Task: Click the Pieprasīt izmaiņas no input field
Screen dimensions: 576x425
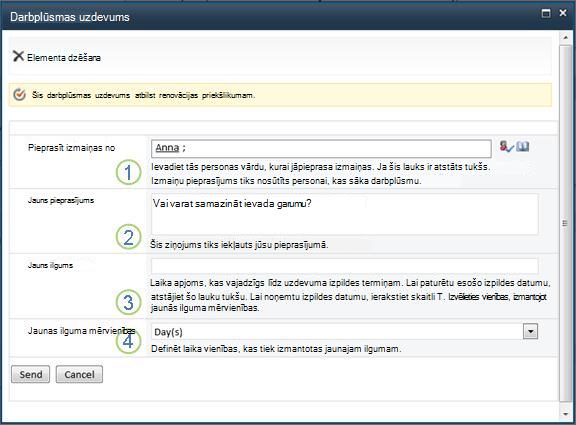Action: 321,148
